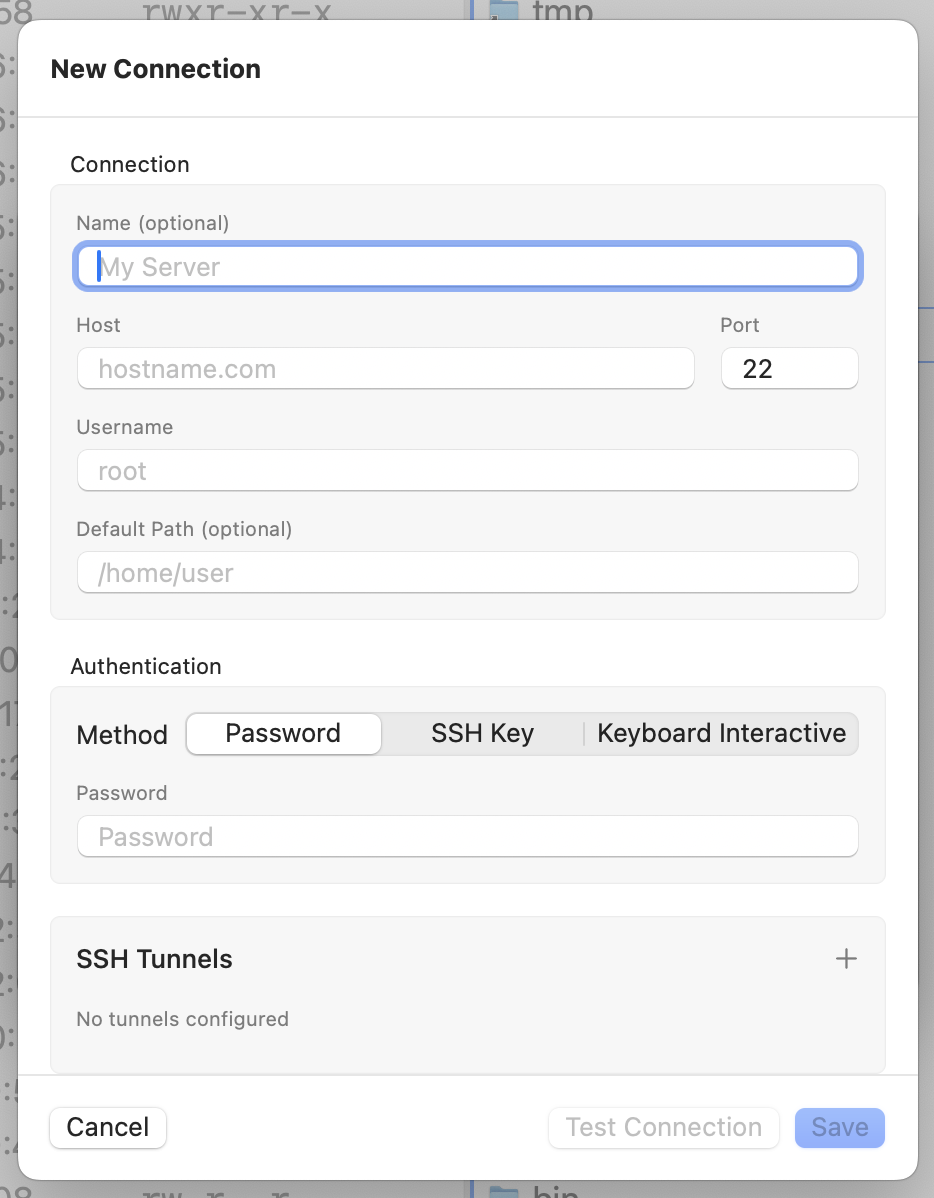Viewport: 934px width, 1198px height.
Task: Click the "No tunnels configured" text
Action: pos(182,1019)
